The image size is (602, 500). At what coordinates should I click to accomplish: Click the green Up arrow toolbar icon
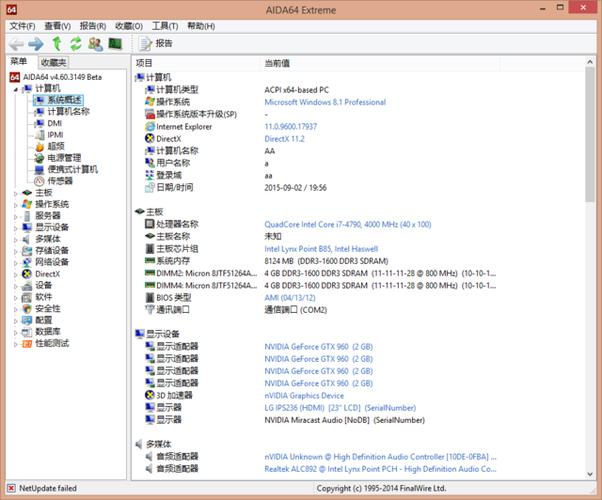[57, 44]
